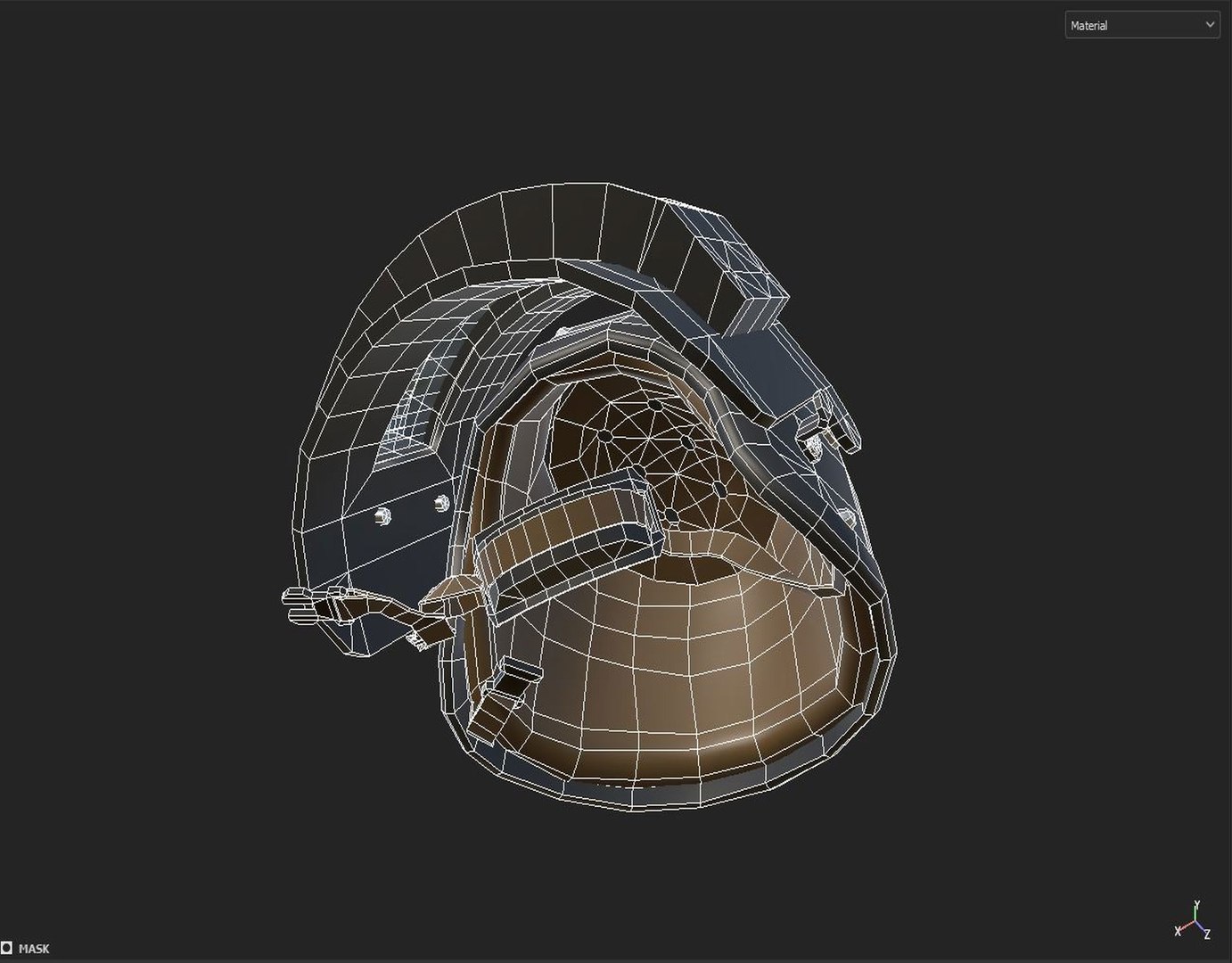The width and height of the screenshot is (1232, 963).
Task: Click the MASK icon in the bottom corner
Action: pos(7,949)
